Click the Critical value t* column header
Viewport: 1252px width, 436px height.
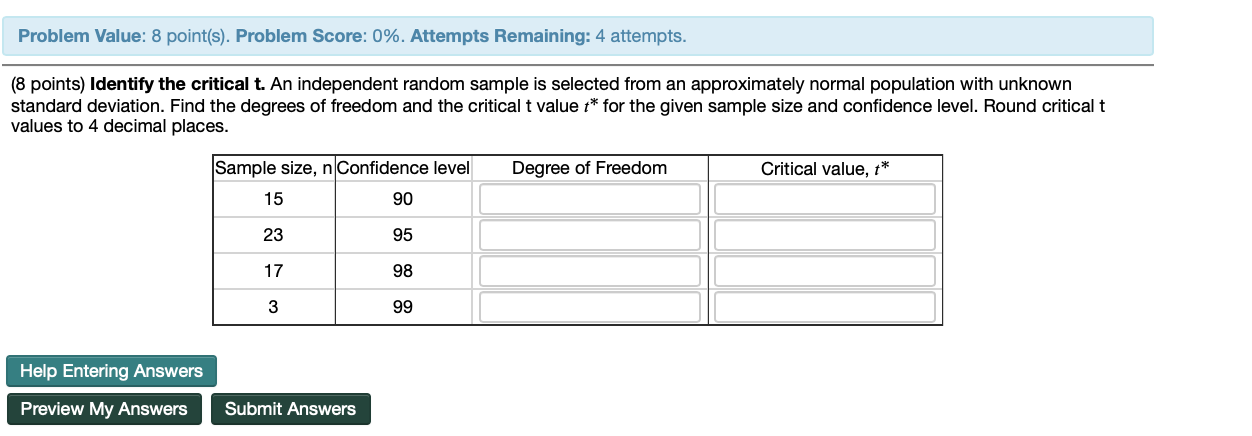click(825, 168)
